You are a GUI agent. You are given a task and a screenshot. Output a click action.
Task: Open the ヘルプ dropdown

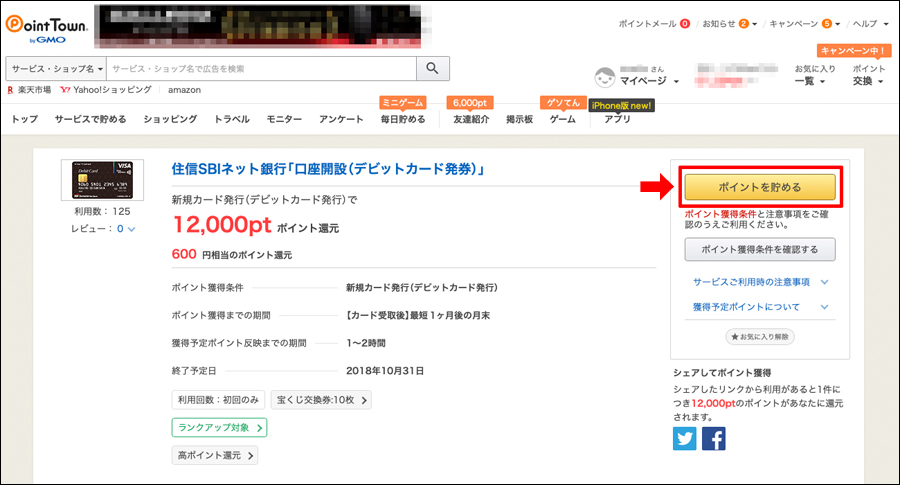tap(871, 24)
